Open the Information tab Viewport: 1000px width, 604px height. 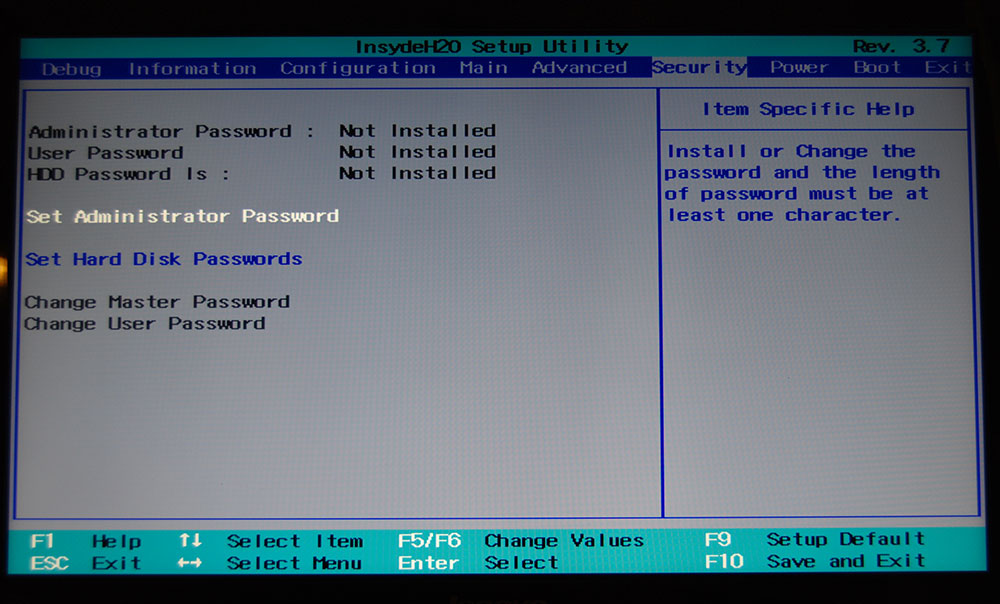(x=192, y=68)
